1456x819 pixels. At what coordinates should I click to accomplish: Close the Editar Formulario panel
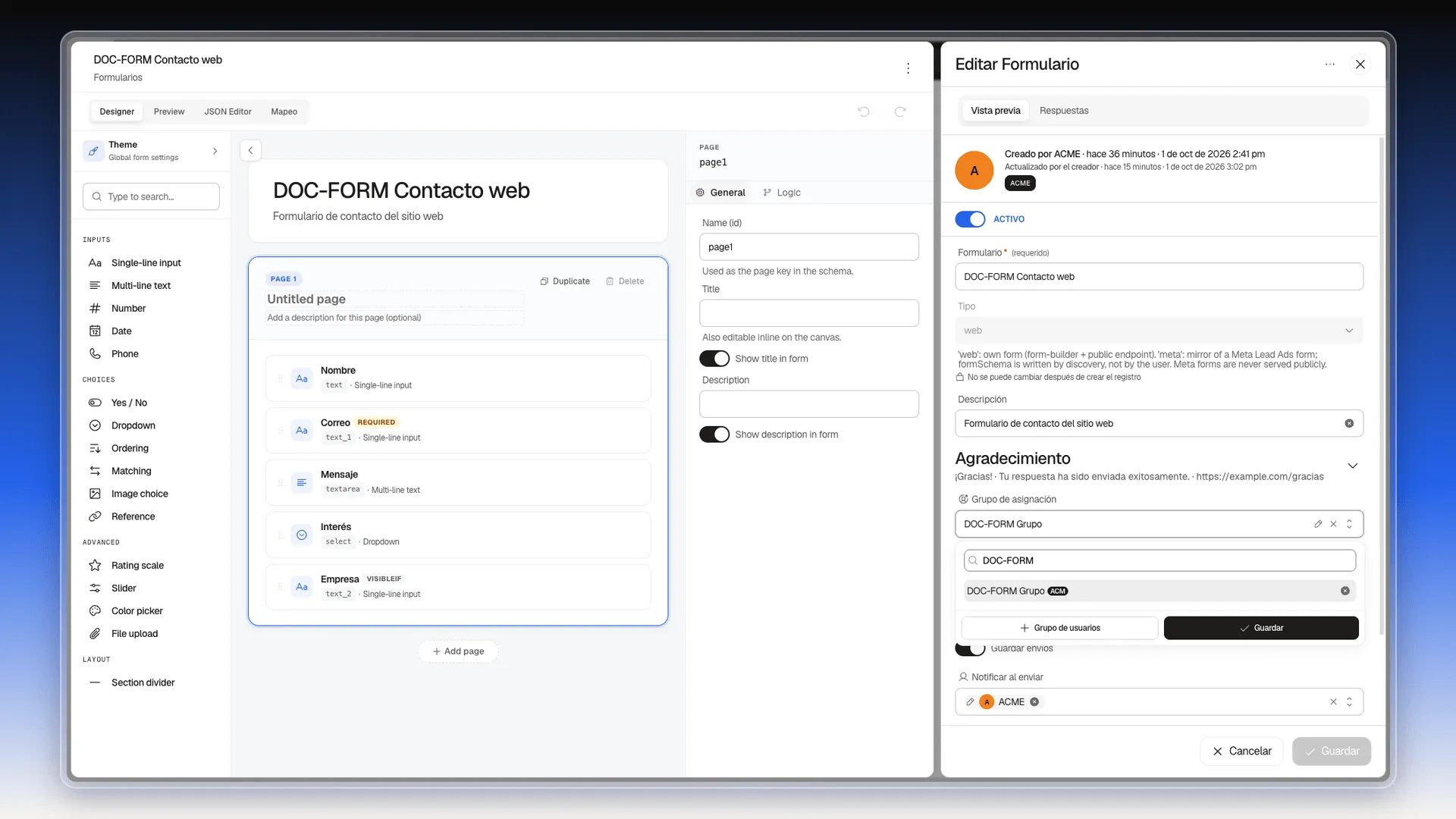[x=1360, y=64]
